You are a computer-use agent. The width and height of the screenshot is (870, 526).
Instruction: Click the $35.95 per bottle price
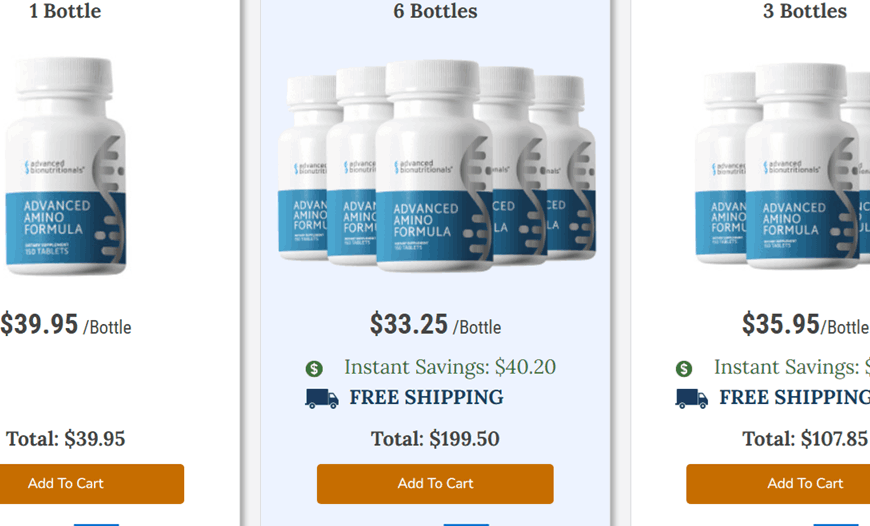point(806,324)
